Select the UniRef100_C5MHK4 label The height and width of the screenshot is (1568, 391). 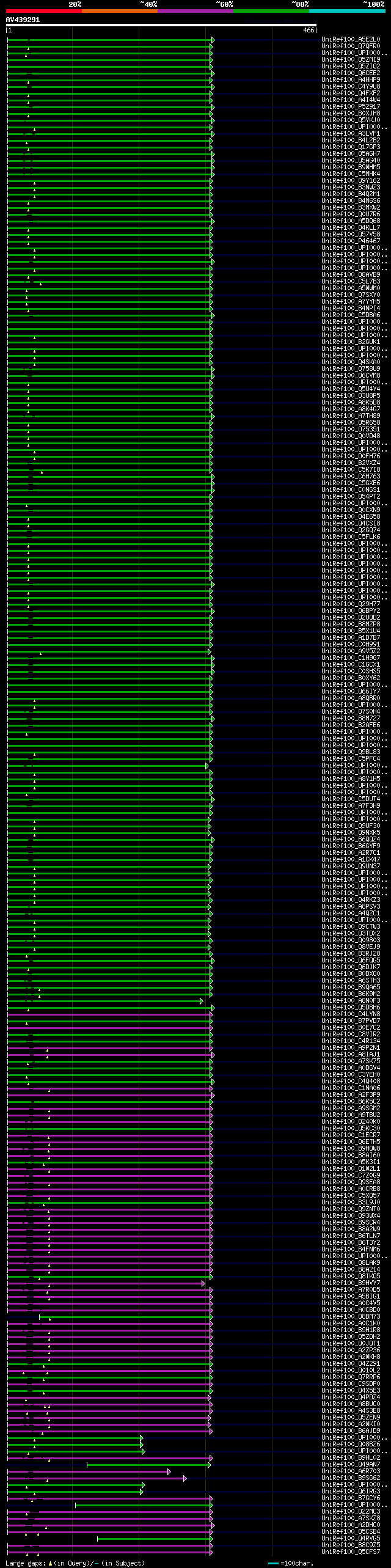[351, 174]
